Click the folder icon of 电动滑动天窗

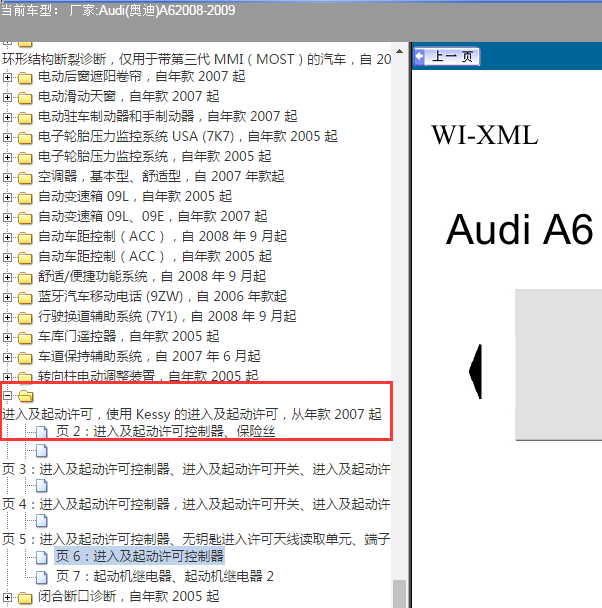[x=25, y=98]
